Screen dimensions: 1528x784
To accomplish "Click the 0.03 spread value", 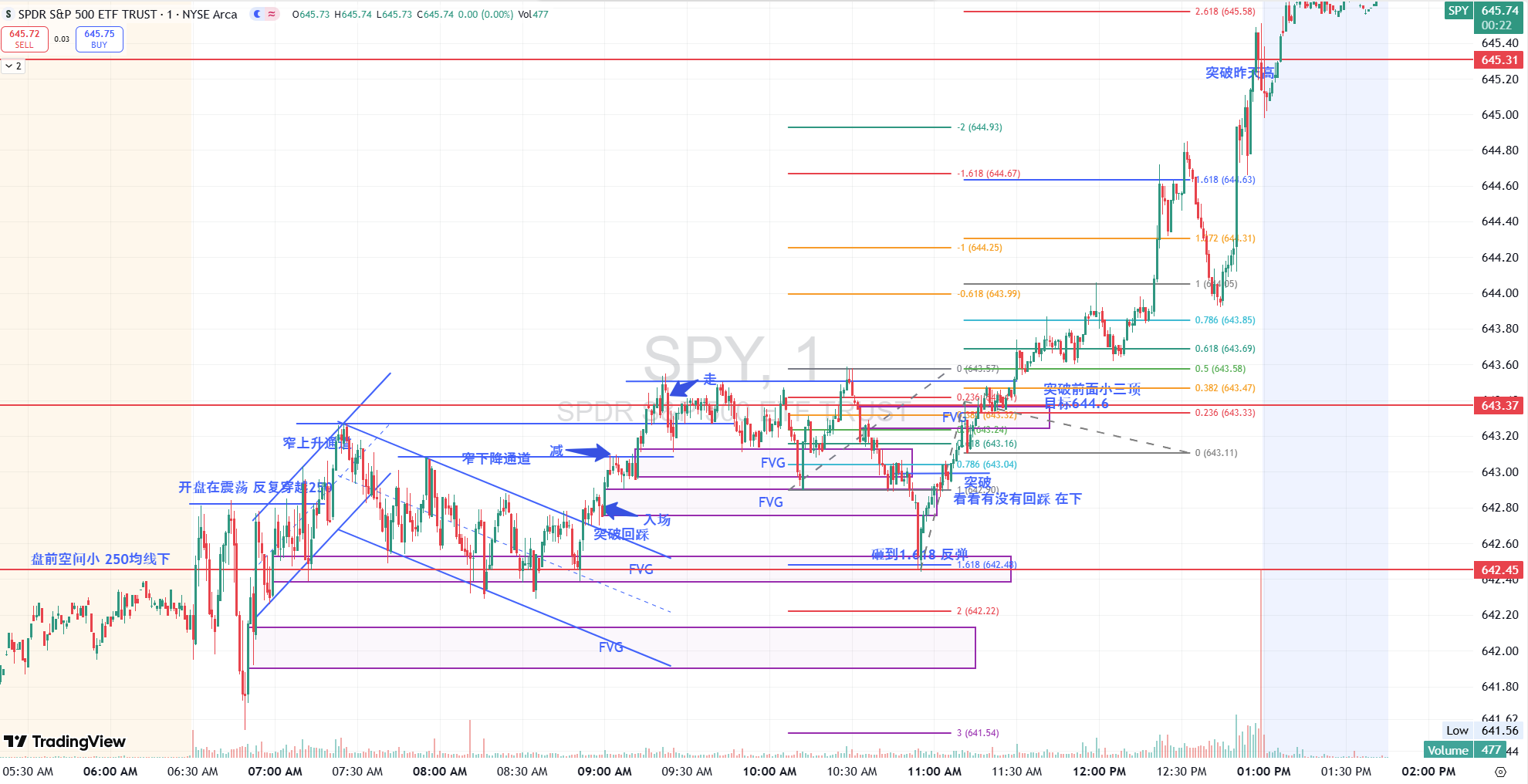I will [x=62, y=39].
